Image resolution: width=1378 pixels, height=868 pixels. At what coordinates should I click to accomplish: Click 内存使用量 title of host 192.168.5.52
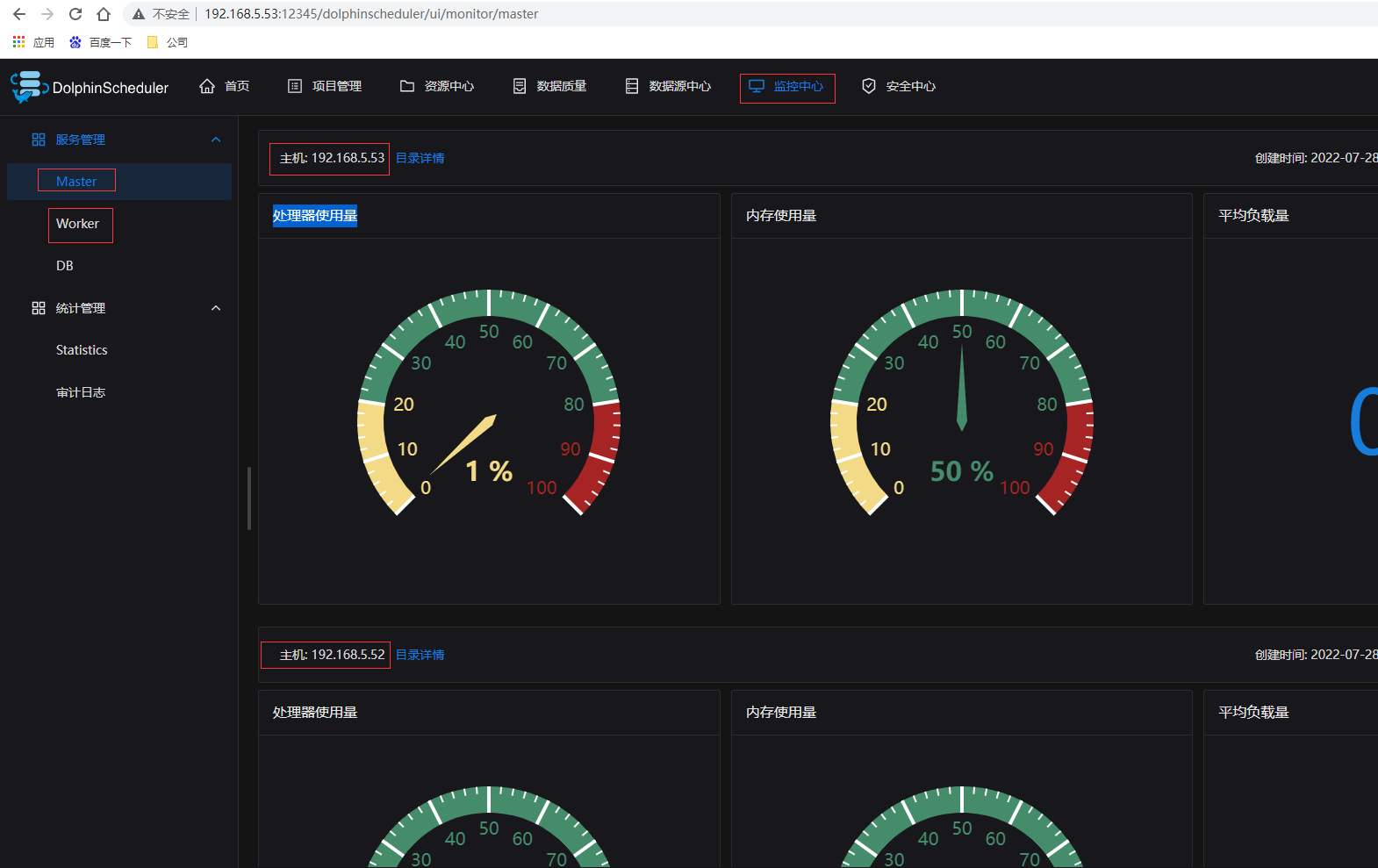(781, 713)
